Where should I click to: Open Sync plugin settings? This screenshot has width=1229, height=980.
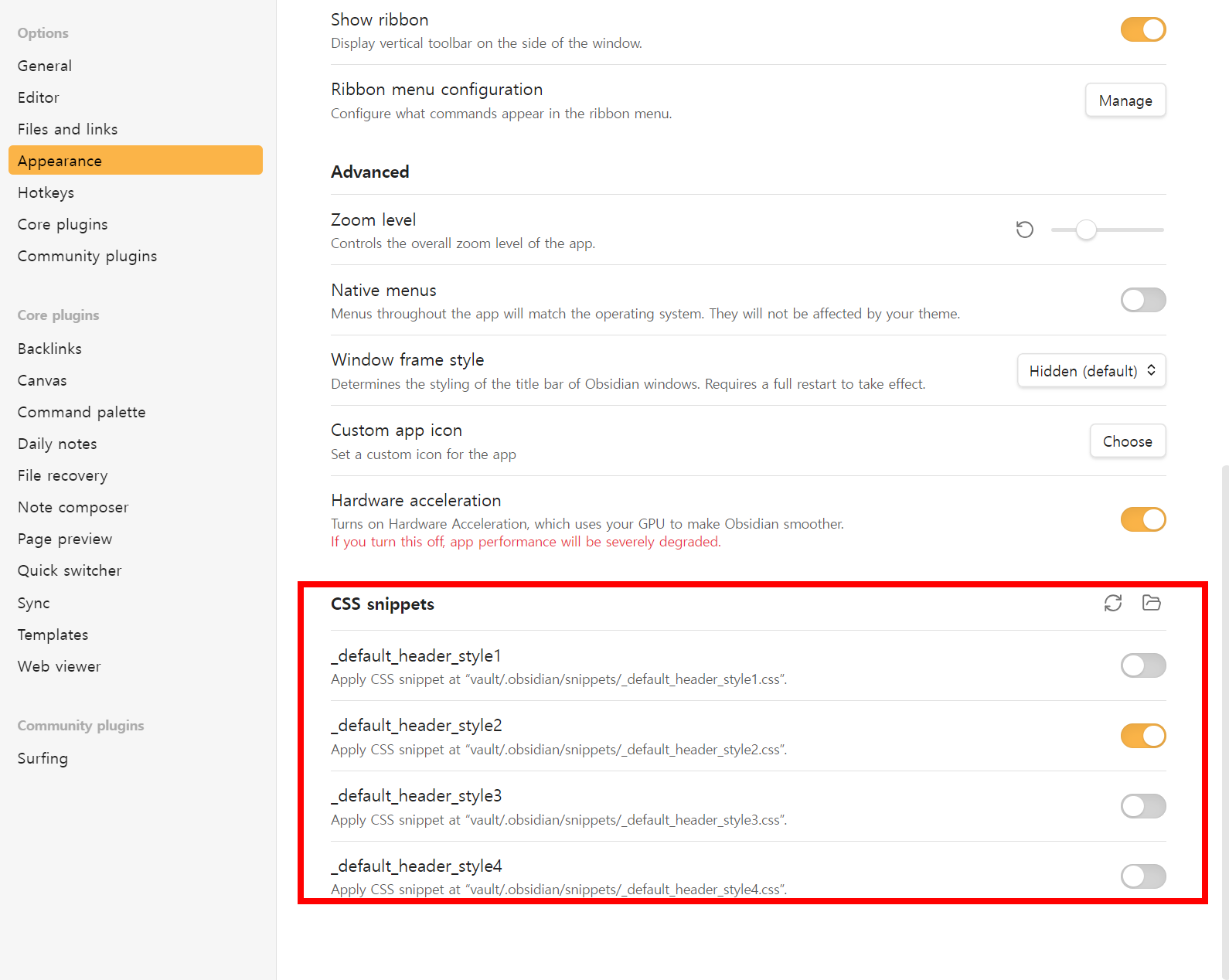135,603
